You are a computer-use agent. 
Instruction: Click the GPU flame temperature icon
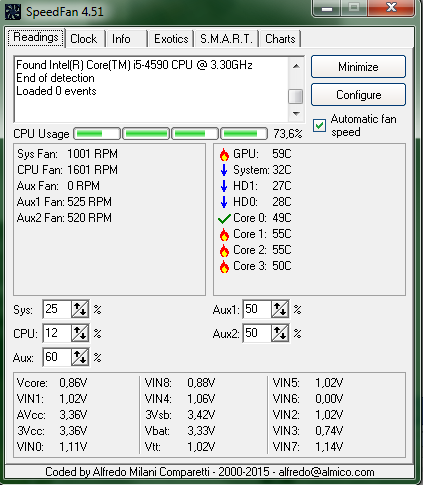pyautogui.click(x=224, y=154)
